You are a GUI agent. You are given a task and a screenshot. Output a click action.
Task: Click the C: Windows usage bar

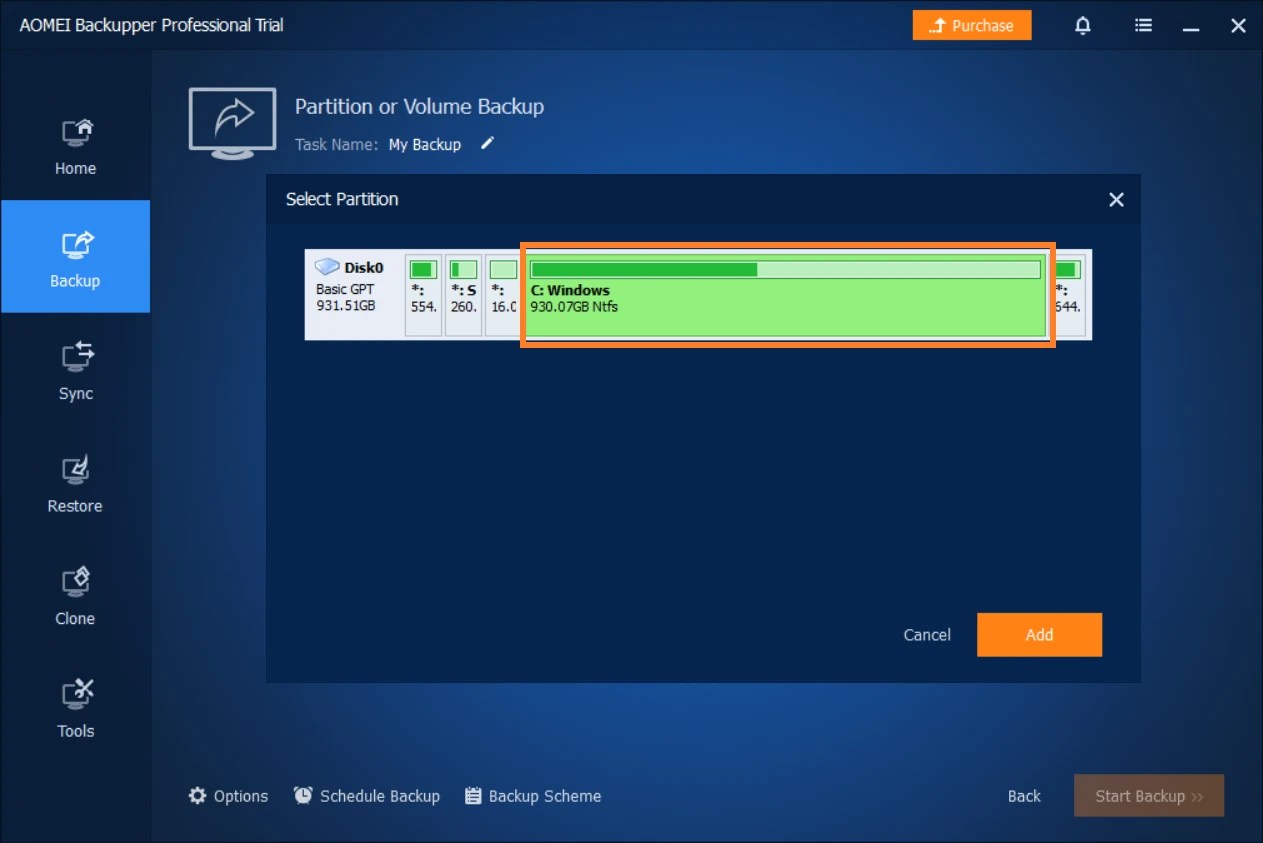[785, 269]
